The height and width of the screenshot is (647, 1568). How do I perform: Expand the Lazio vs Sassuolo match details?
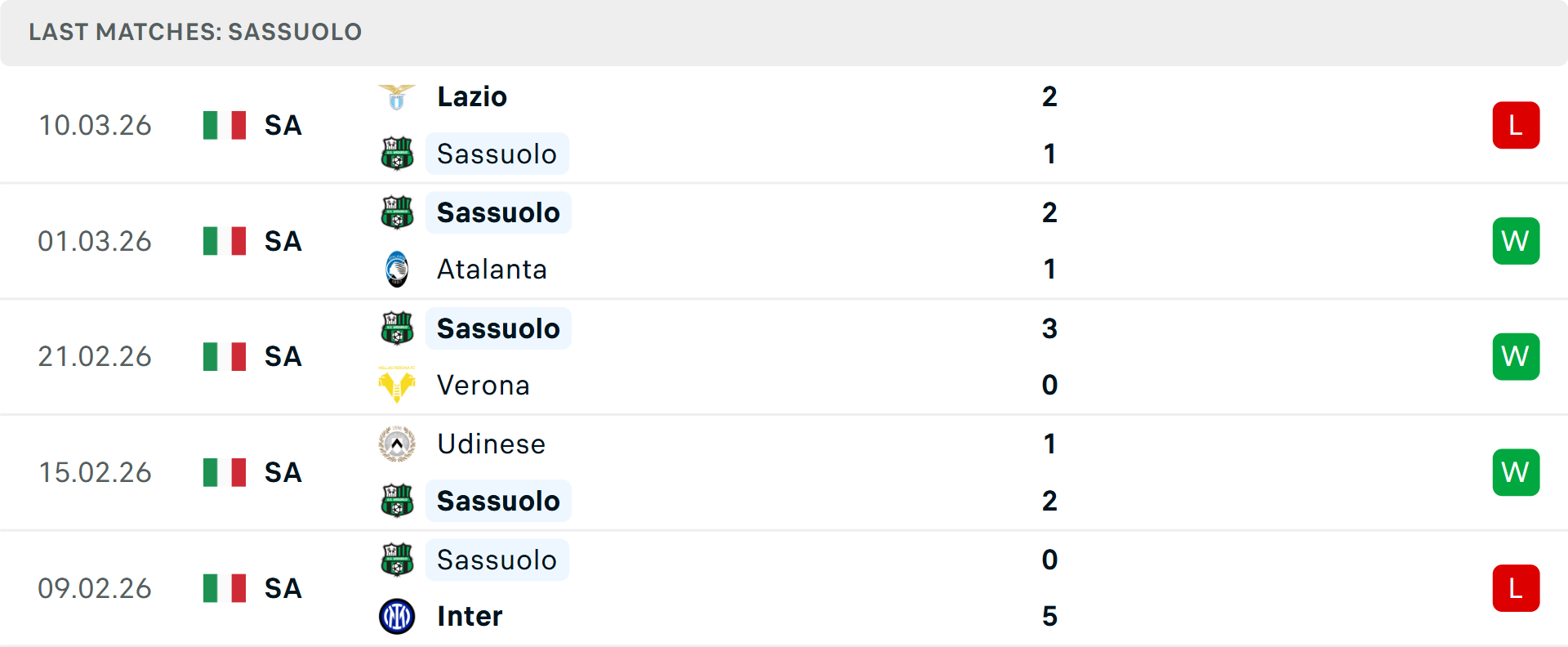(784, 124)
